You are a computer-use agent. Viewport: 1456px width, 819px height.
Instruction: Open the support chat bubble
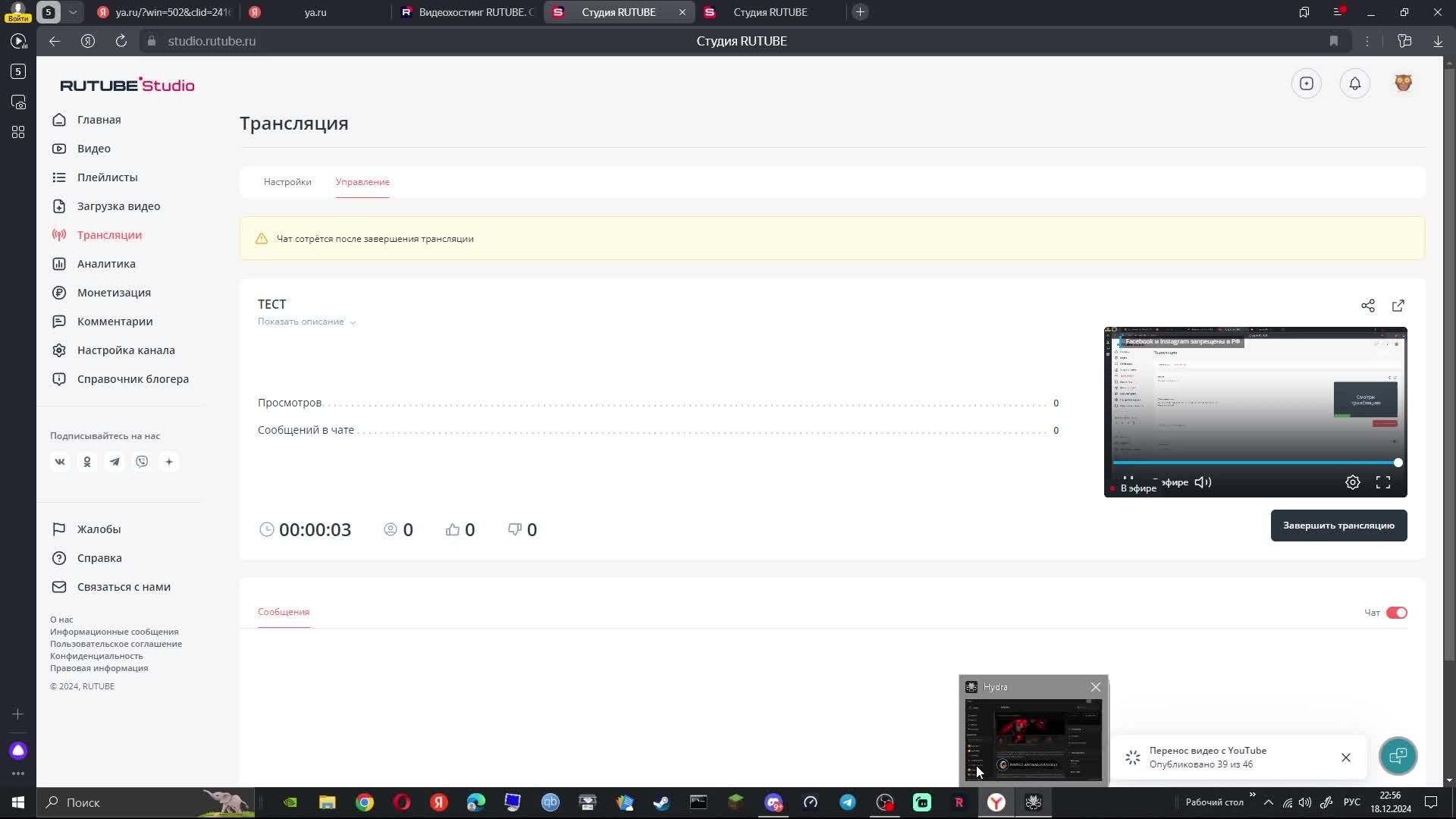1397,756
